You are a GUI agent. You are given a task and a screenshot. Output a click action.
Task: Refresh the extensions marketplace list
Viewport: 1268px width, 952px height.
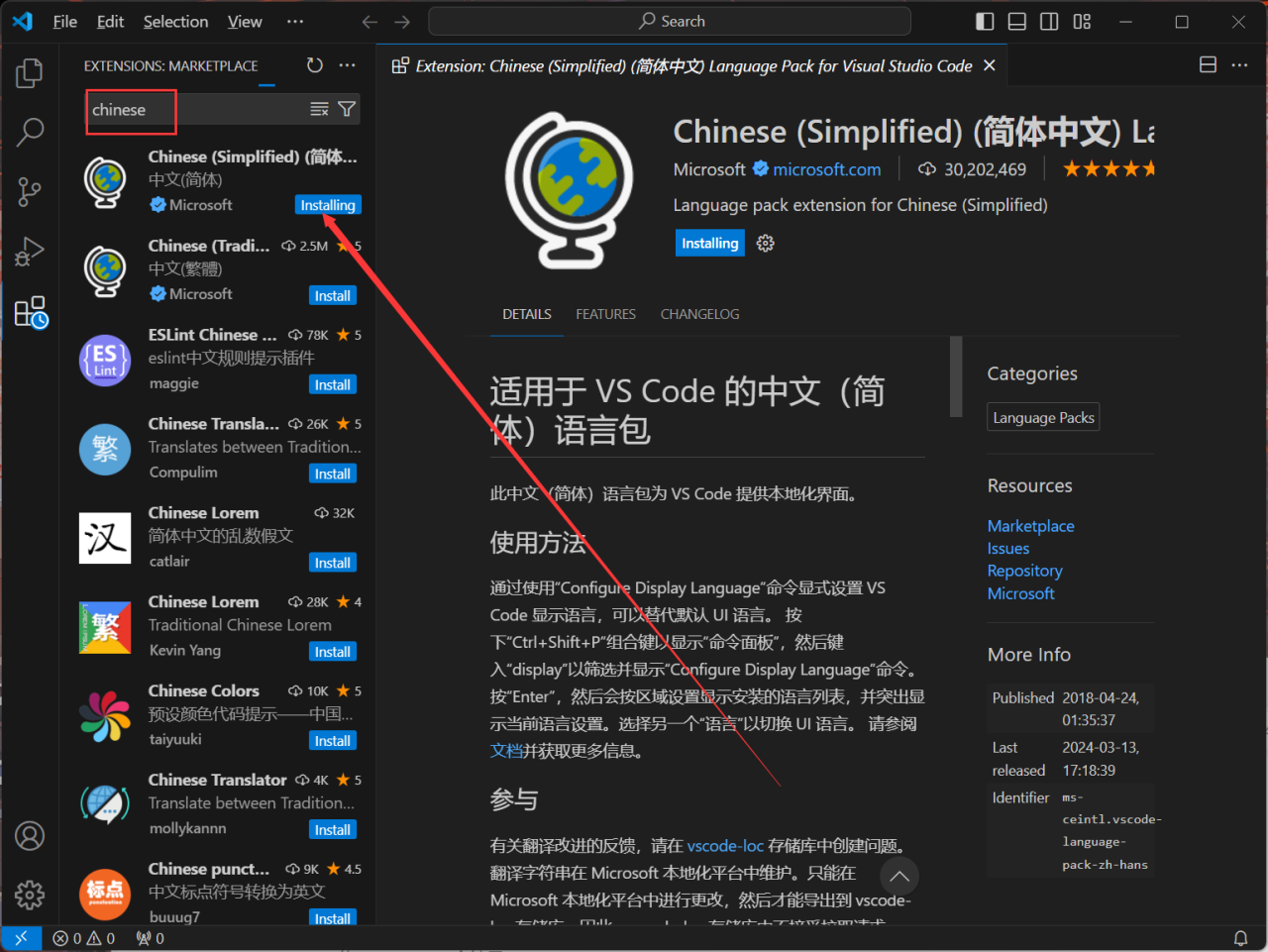(315, 65)
